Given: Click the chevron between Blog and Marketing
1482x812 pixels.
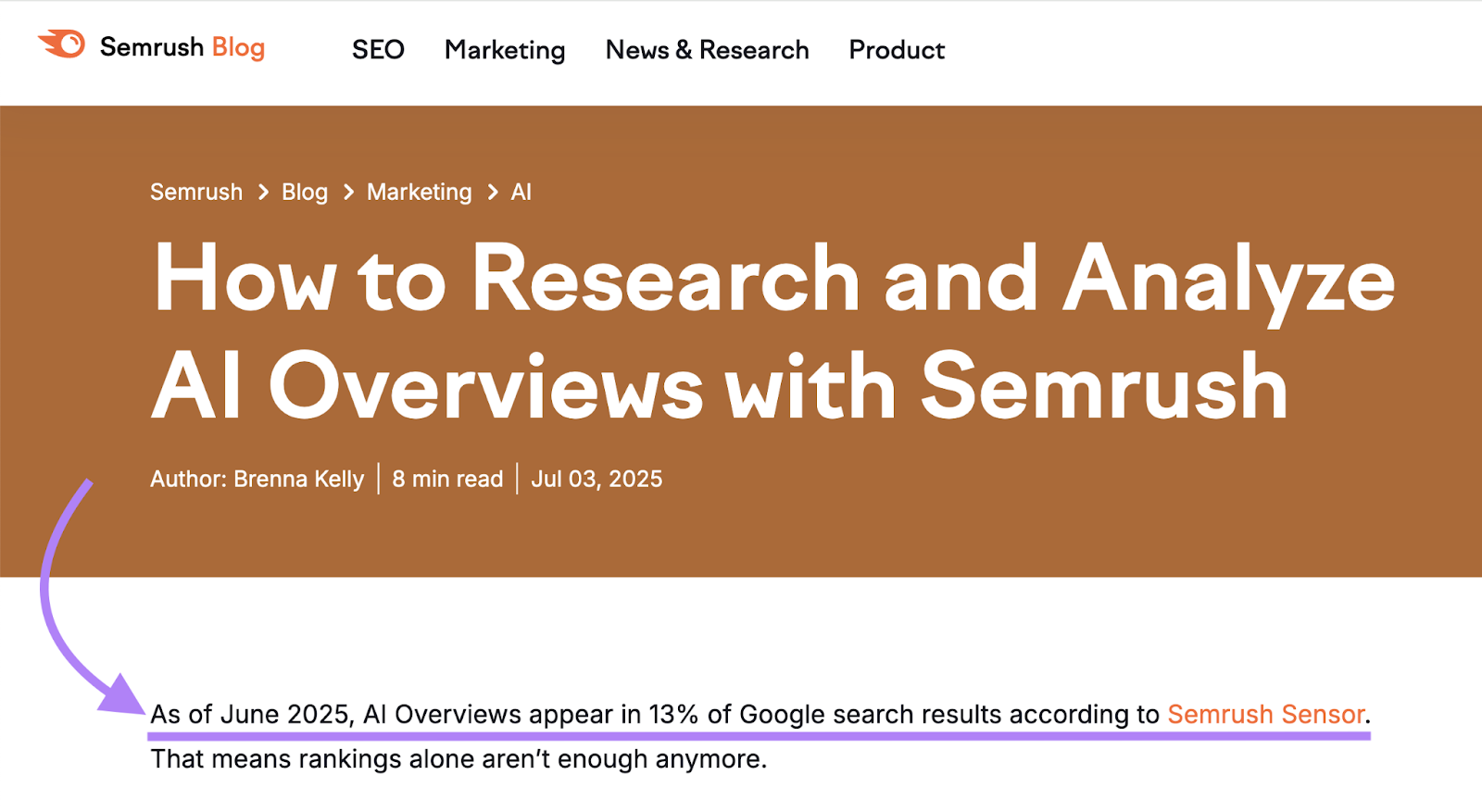Looking at the screenshot, I should (346, 192).
